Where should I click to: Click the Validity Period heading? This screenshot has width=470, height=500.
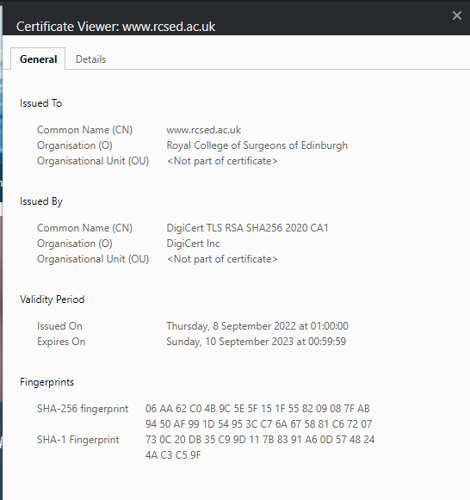52,300
